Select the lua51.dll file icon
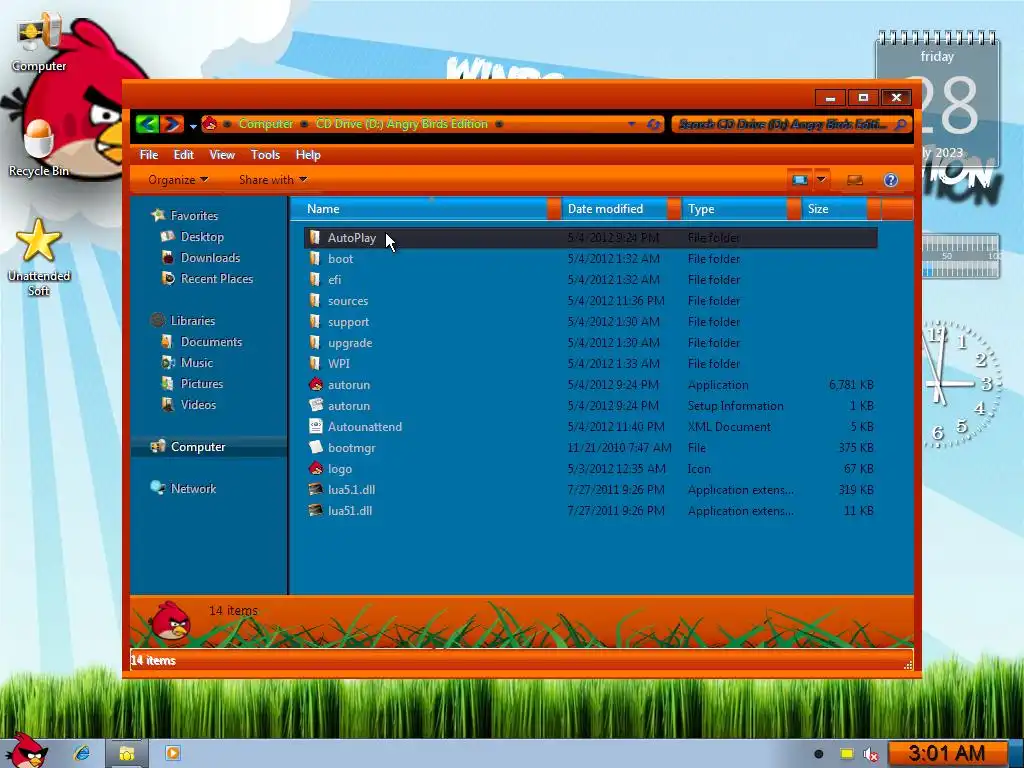 pos(315,510)
